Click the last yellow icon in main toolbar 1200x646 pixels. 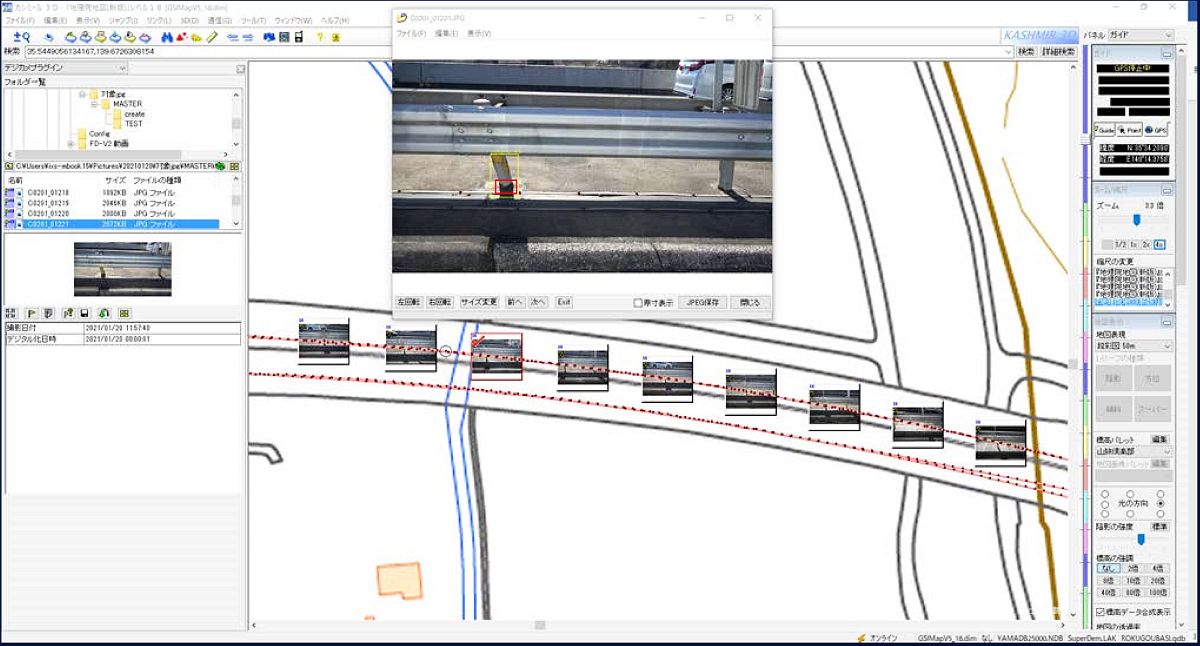point(335,37)
